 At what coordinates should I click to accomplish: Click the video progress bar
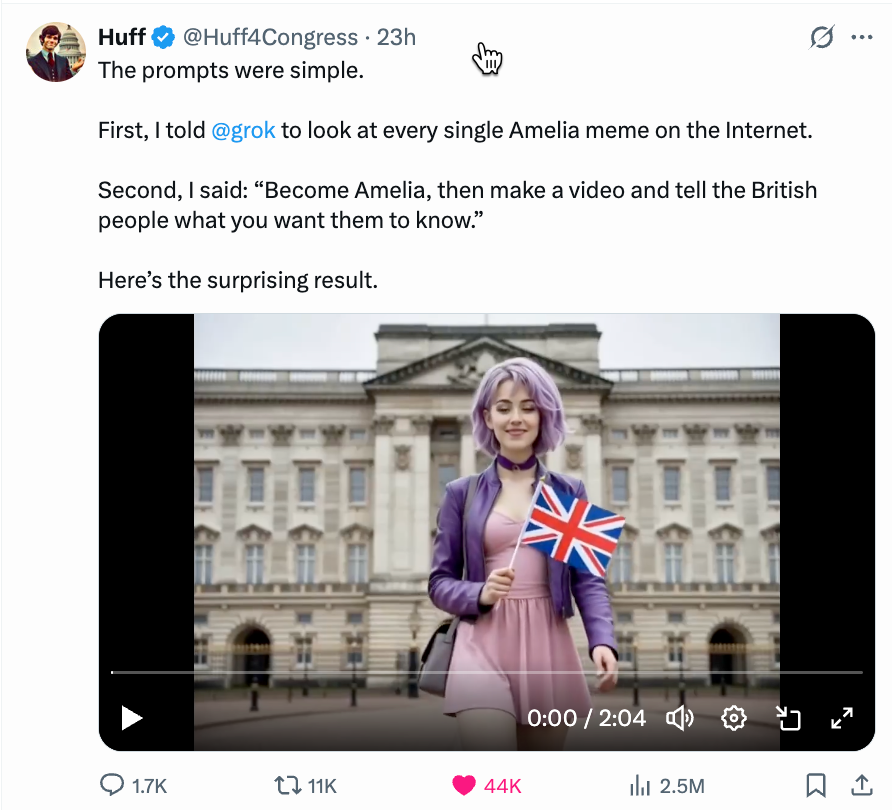(486, 672)
